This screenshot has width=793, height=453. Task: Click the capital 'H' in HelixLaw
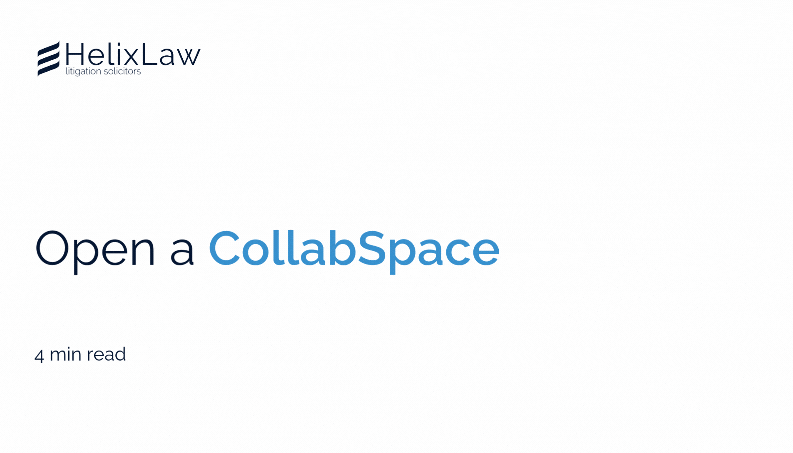pos(75,54)
